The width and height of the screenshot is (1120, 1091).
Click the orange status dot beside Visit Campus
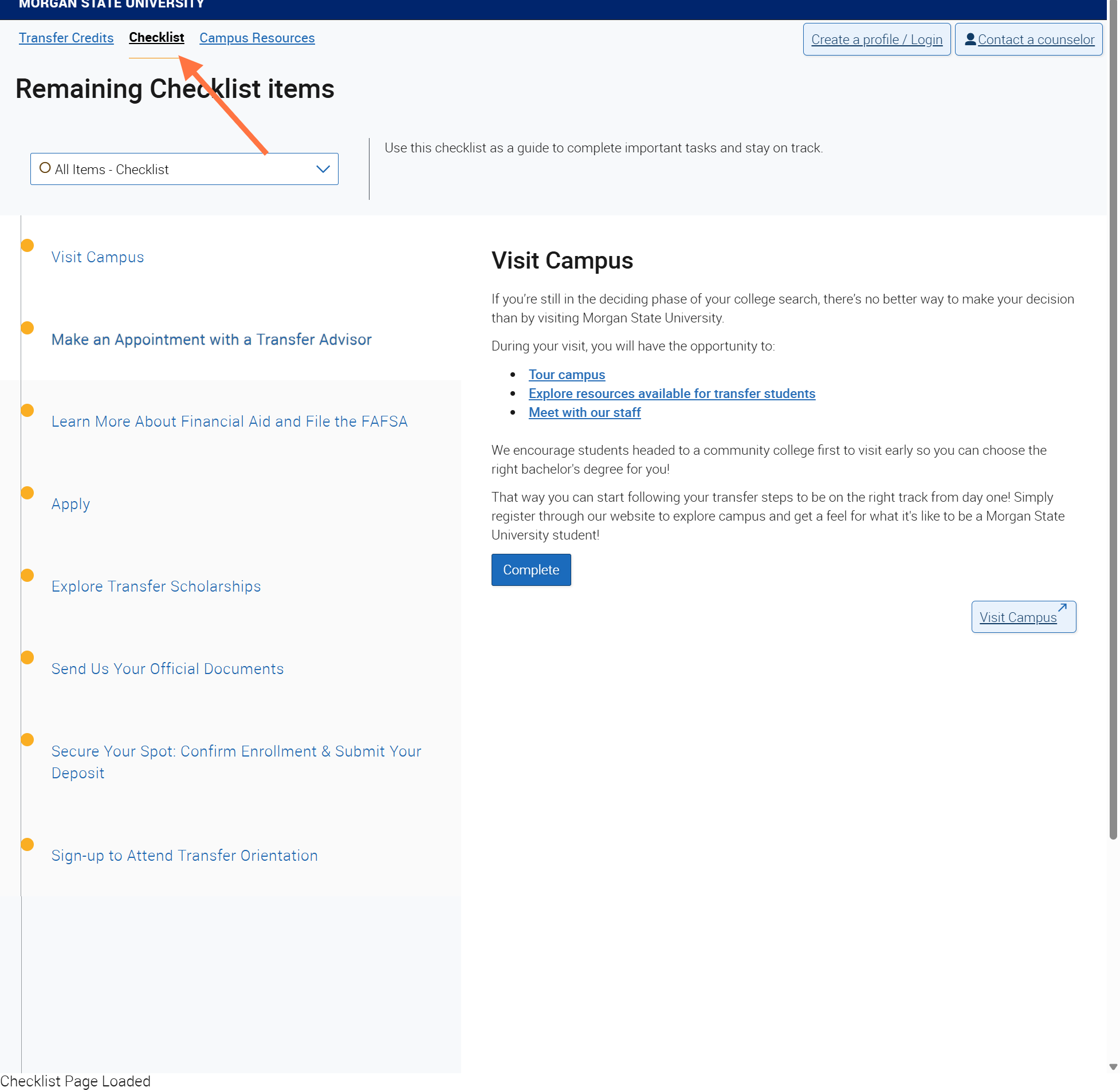click(x=27, y=245)
